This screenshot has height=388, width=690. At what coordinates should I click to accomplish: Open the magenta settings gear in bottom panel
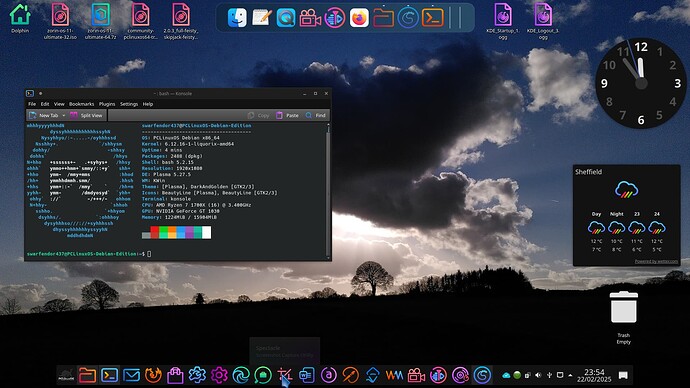pos(219,375)
